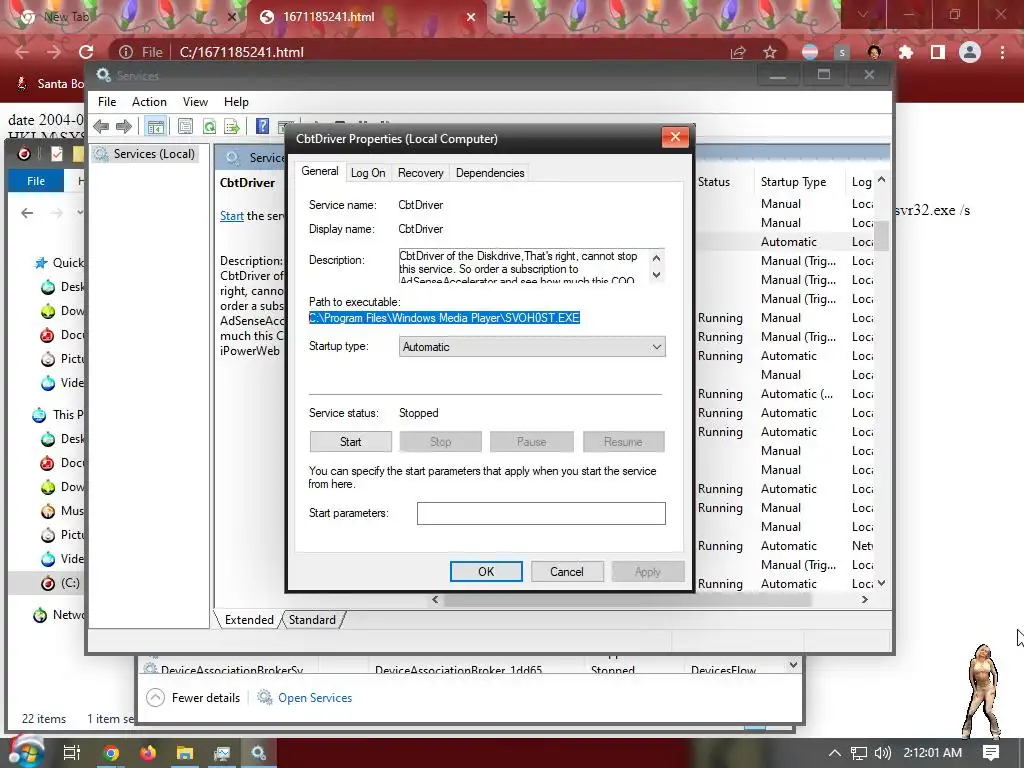Click the Refresh icon in Services toolbar
1024x768 pixels.
tap(209, 126)
